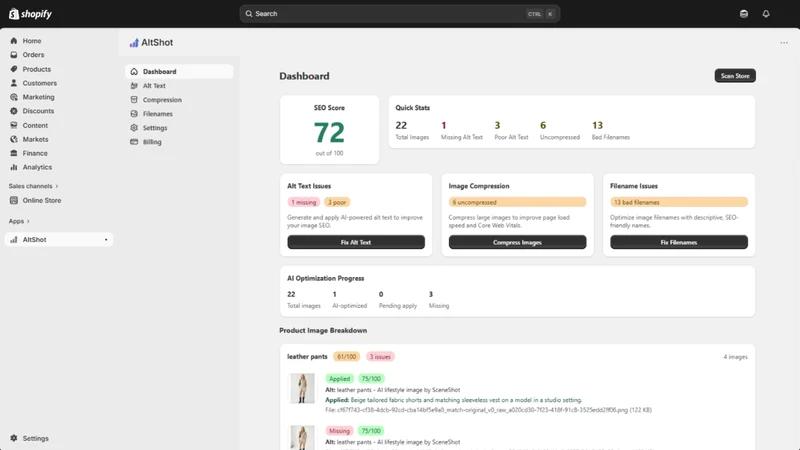The width and height of the screenshot is (800, 450).
Task: Click the '3 poor' badge
Action: click(337, 202)
